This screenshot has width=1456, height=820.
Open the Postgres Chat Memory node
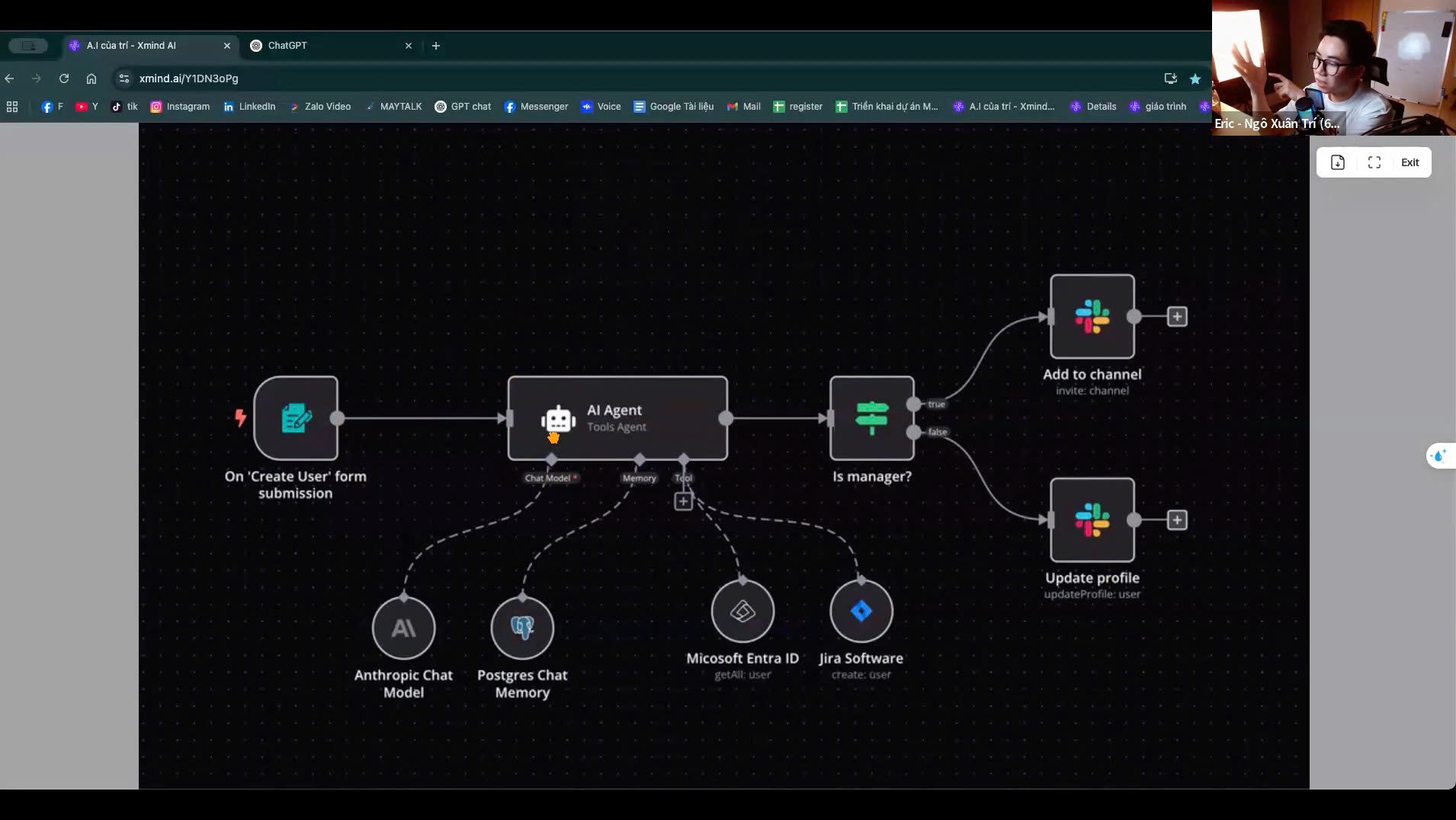click(x=522, y=628)
